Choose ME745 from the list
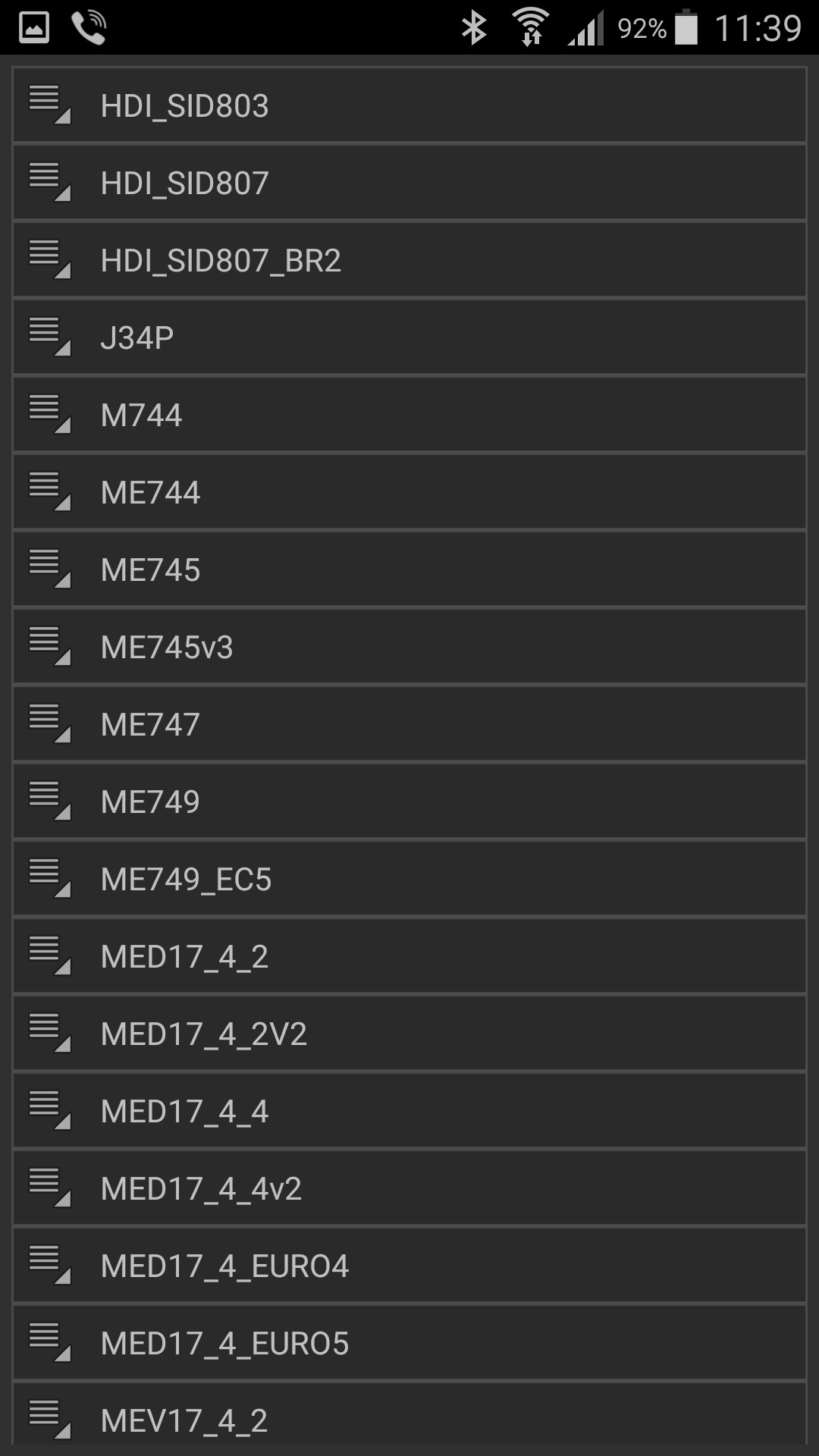This screenshot has width=819, height=1456. (x=409, y=570)
